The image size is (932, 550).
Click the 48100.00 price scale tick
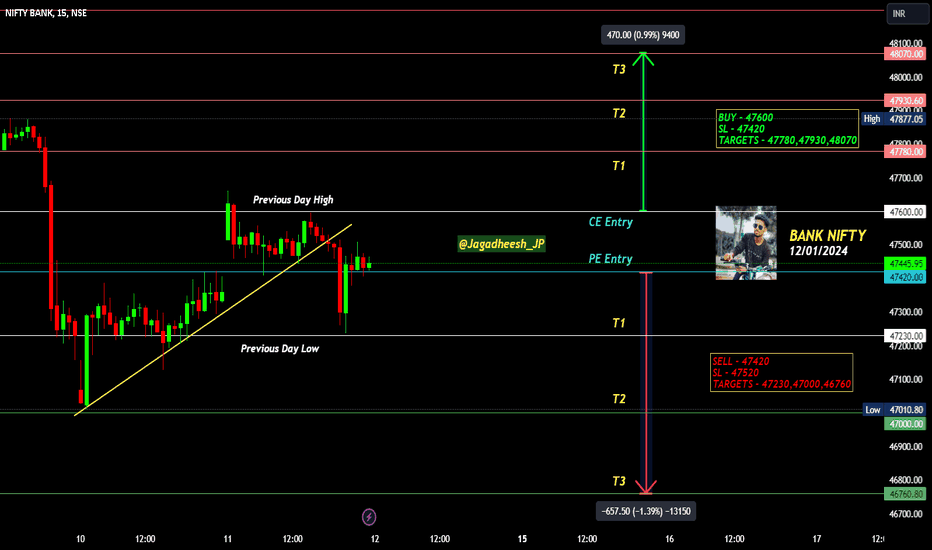point(906,43)
